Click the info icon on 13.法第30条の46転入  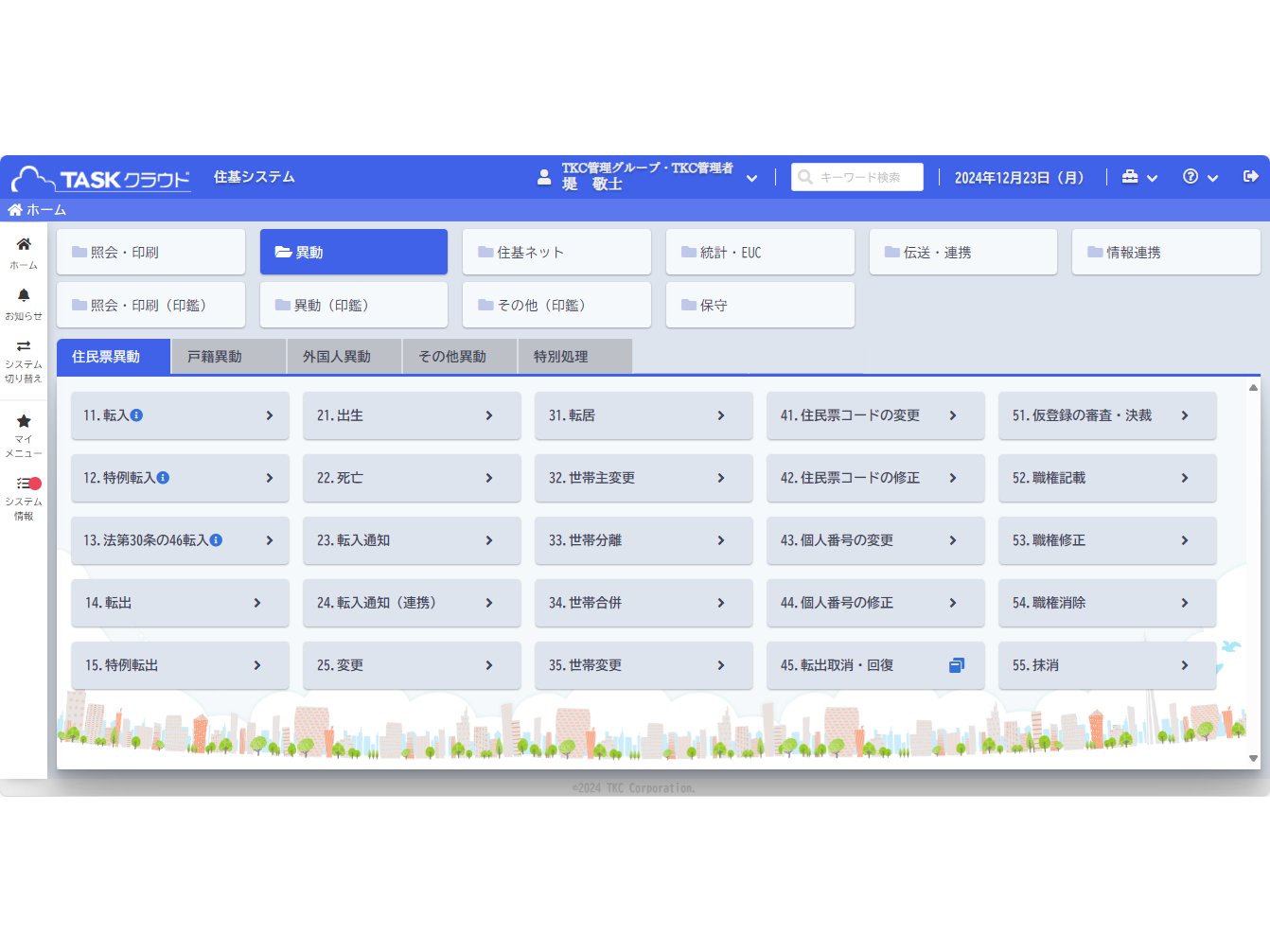pos(218,540)
